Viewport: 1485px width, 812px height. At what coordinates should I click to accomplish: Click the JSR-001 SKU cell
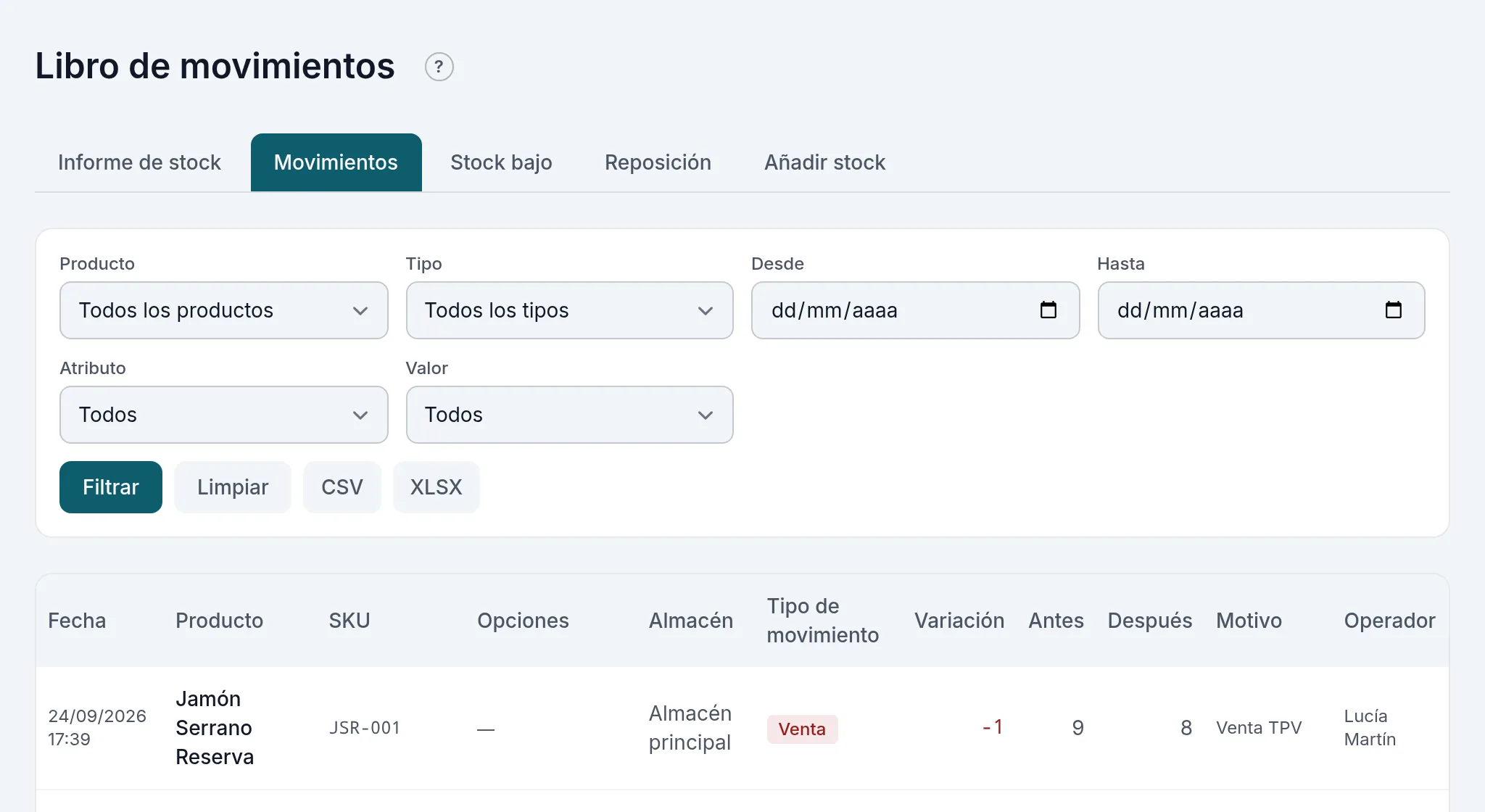click(365, 728)
